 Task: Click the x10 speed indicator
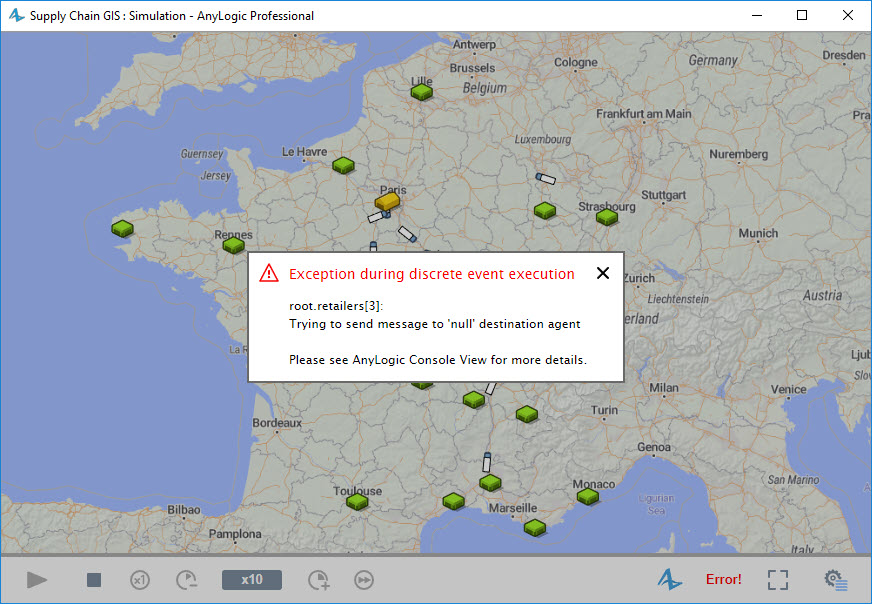[x=252, y=580]
